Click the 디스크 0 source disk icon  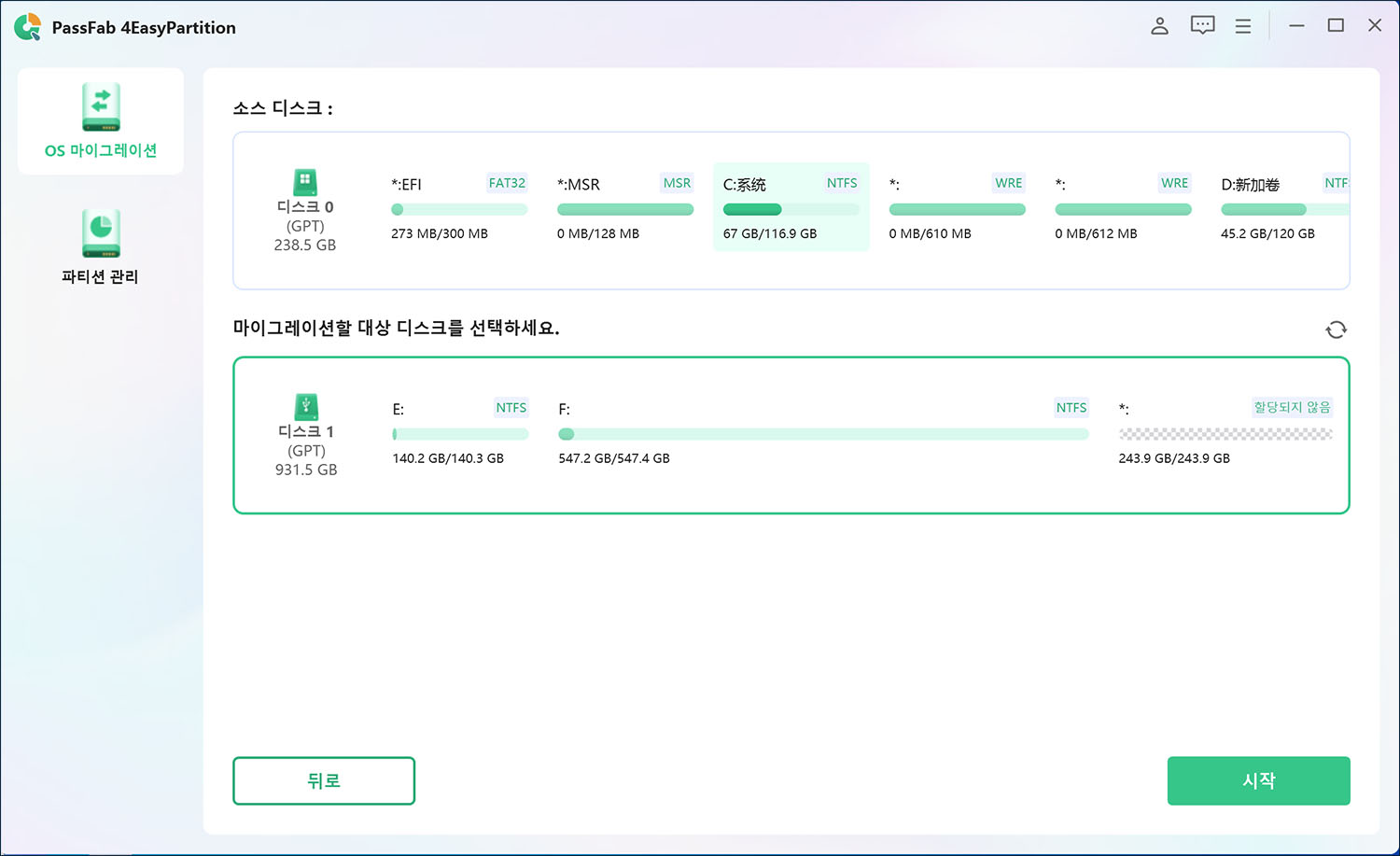(305, 182)
